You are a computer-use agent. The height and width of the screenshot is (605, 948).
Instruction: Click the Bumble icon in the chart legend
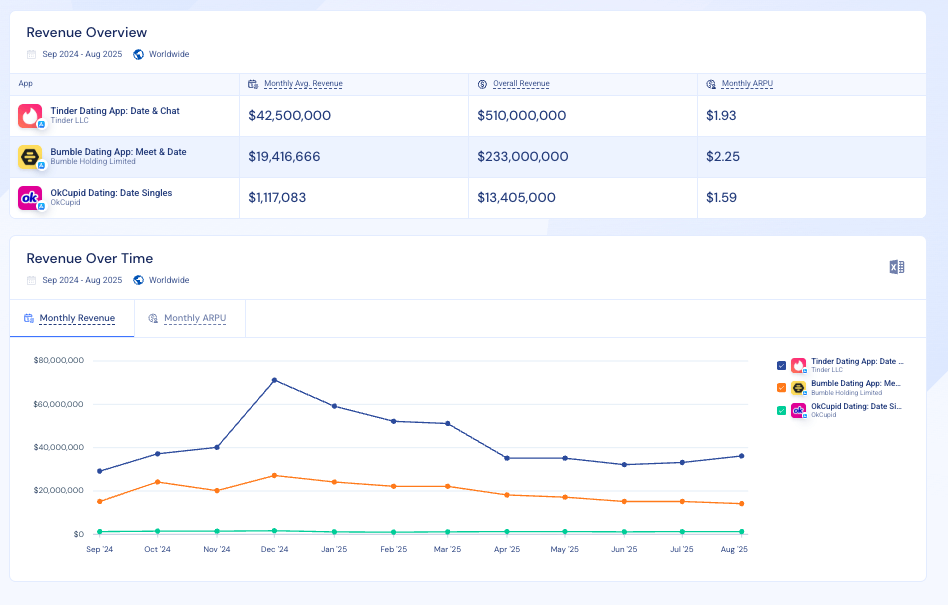pos(798,388)
